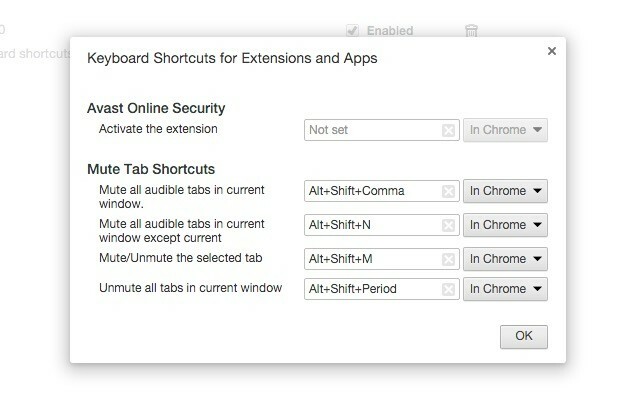Open the Avast In Chrome scope dropdown
The width and height of the screenshot is (640, 400).
[505, 130]
